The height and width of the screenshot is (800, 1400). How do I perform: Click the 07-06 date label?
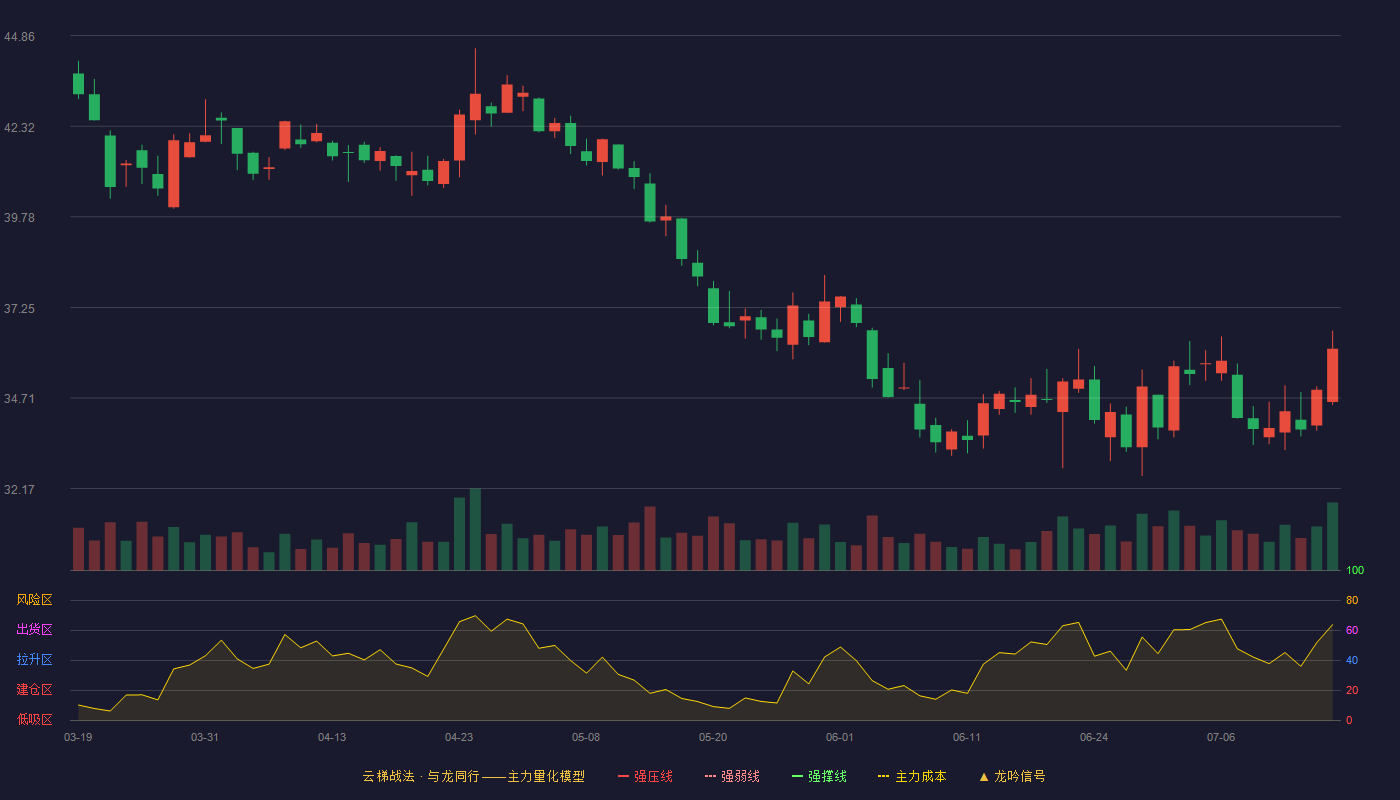1221,737
